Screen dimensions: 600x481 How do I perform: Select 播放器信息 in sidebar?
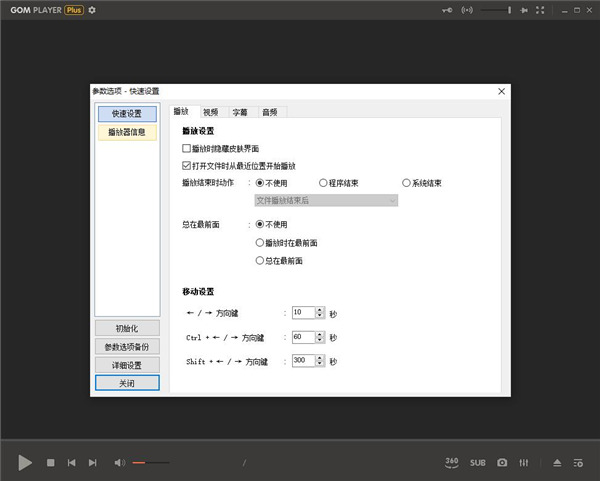(x=127, y=132)
